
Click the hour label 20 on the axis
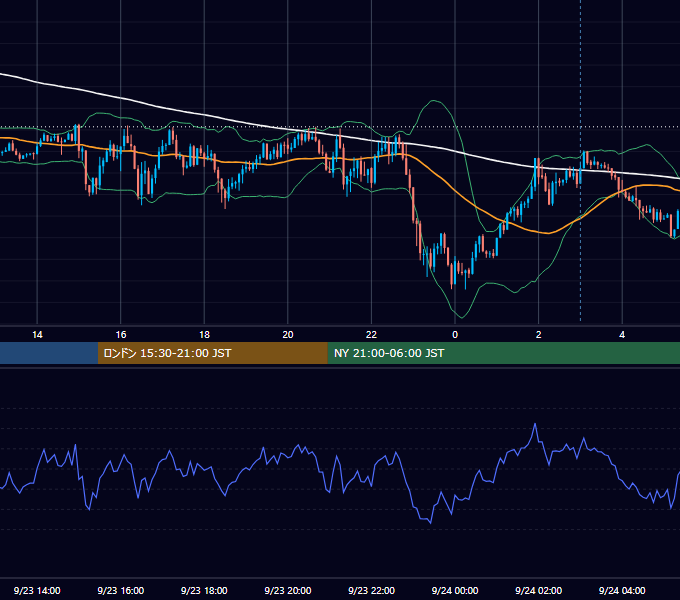pyautogui.click(x=288, y=335)
